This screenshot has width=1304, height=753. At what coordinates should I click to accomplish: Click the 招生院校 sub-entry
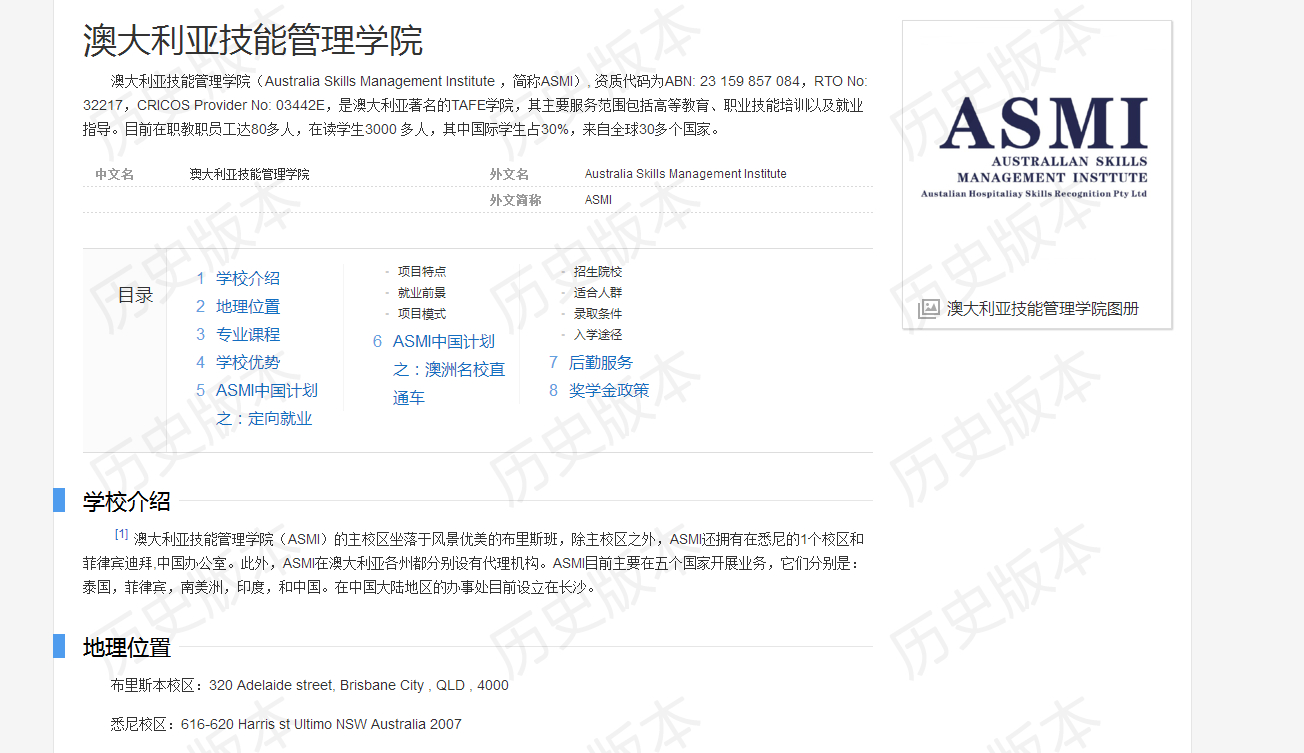click(x=598, y=271)
